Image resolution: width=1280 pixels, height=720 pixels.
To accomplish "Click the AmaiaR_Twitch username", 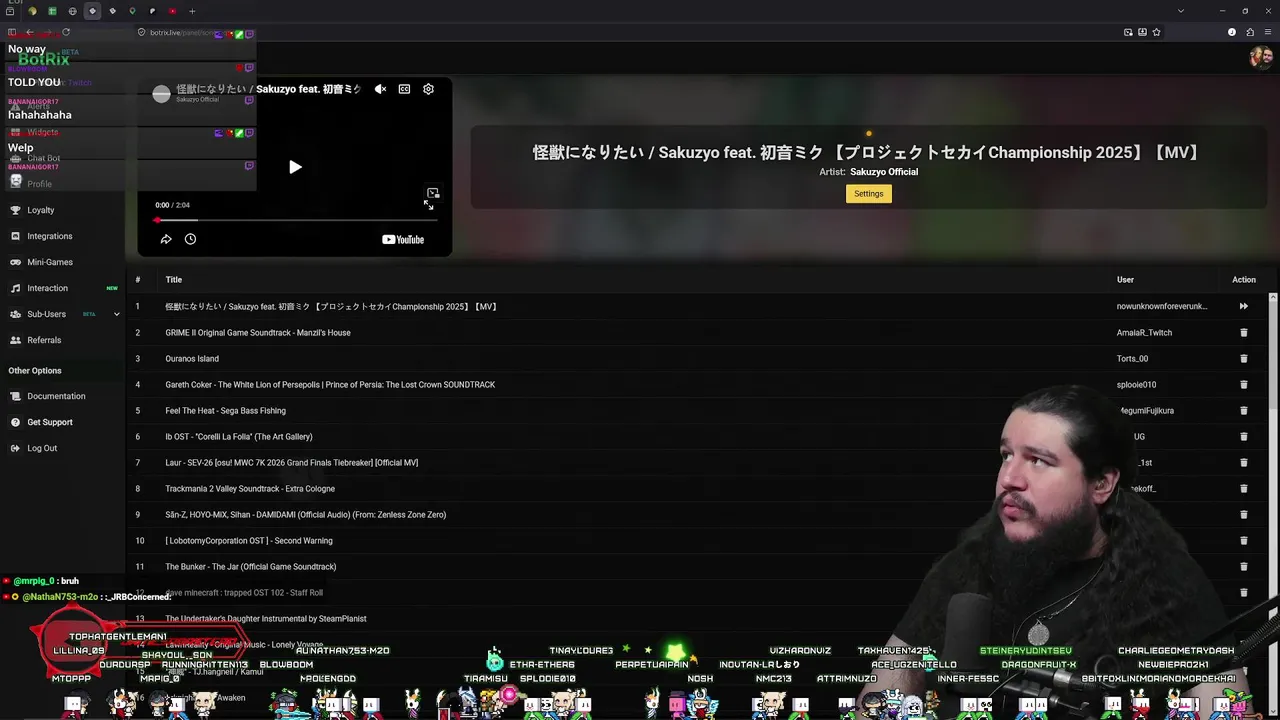I will coord(1144,332).
